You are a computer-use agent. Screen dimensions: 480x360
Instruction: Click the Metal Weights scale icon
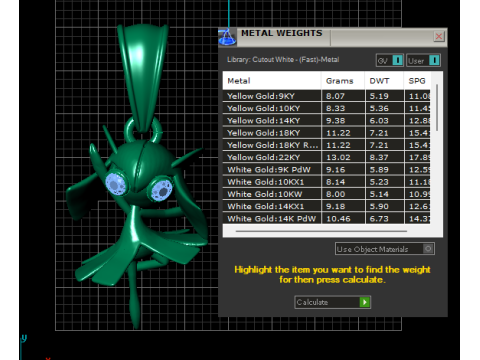tap(227, 37)
